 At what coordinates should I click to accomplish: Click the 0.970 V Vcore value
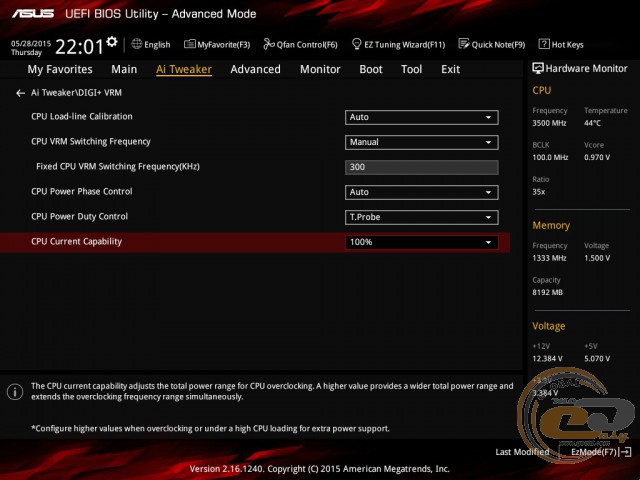point(597,158)
